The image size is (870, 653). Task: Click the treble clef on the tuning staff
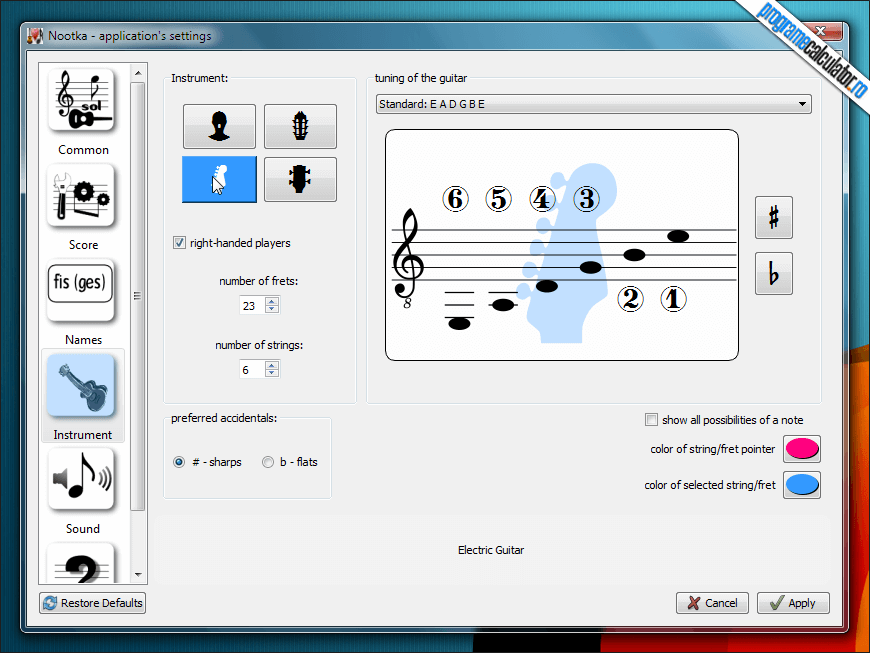tap(408, 258)
